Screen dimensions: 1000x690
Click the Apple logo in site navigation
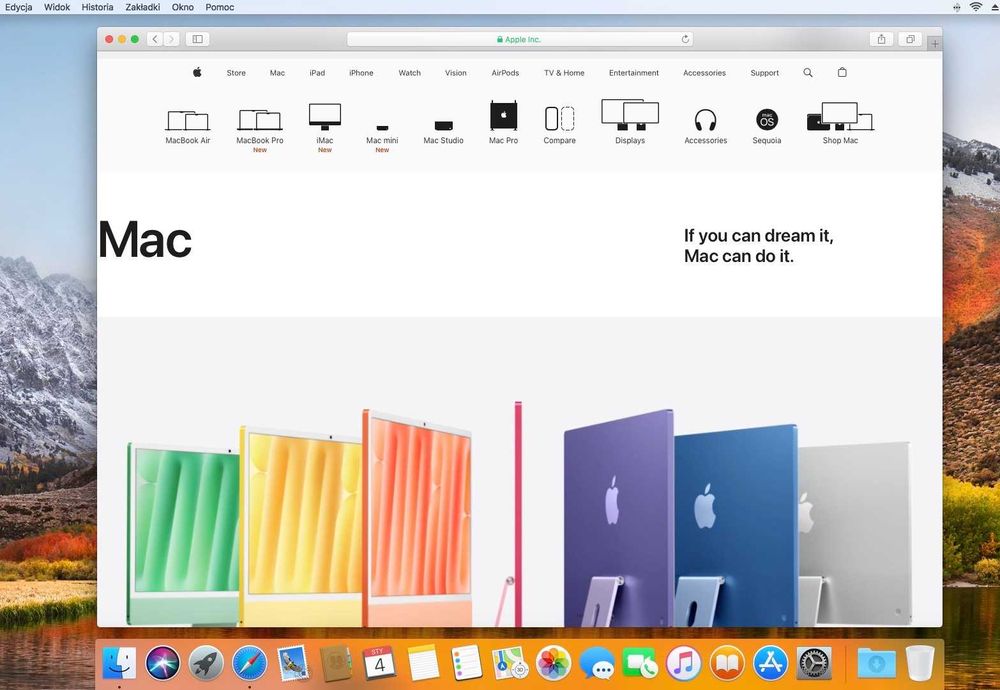tap(197, 72)
